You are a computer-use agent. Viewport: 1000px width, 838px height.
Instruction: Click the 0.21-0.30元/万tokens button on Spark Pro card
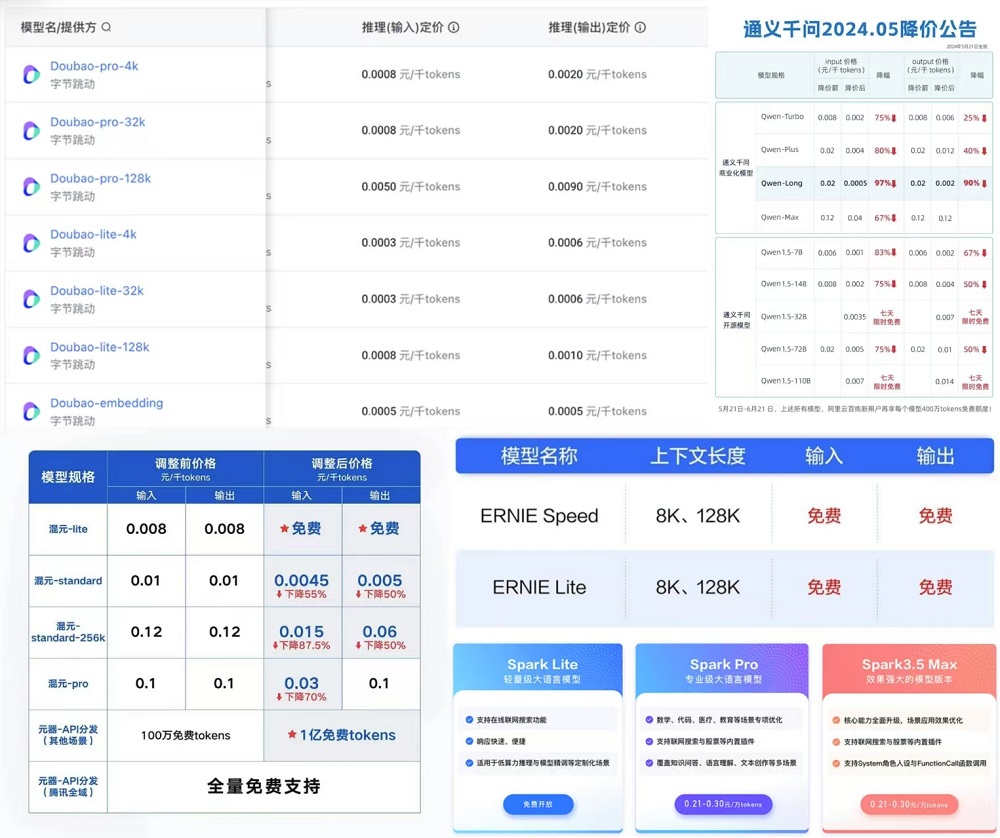pos(722,805)
